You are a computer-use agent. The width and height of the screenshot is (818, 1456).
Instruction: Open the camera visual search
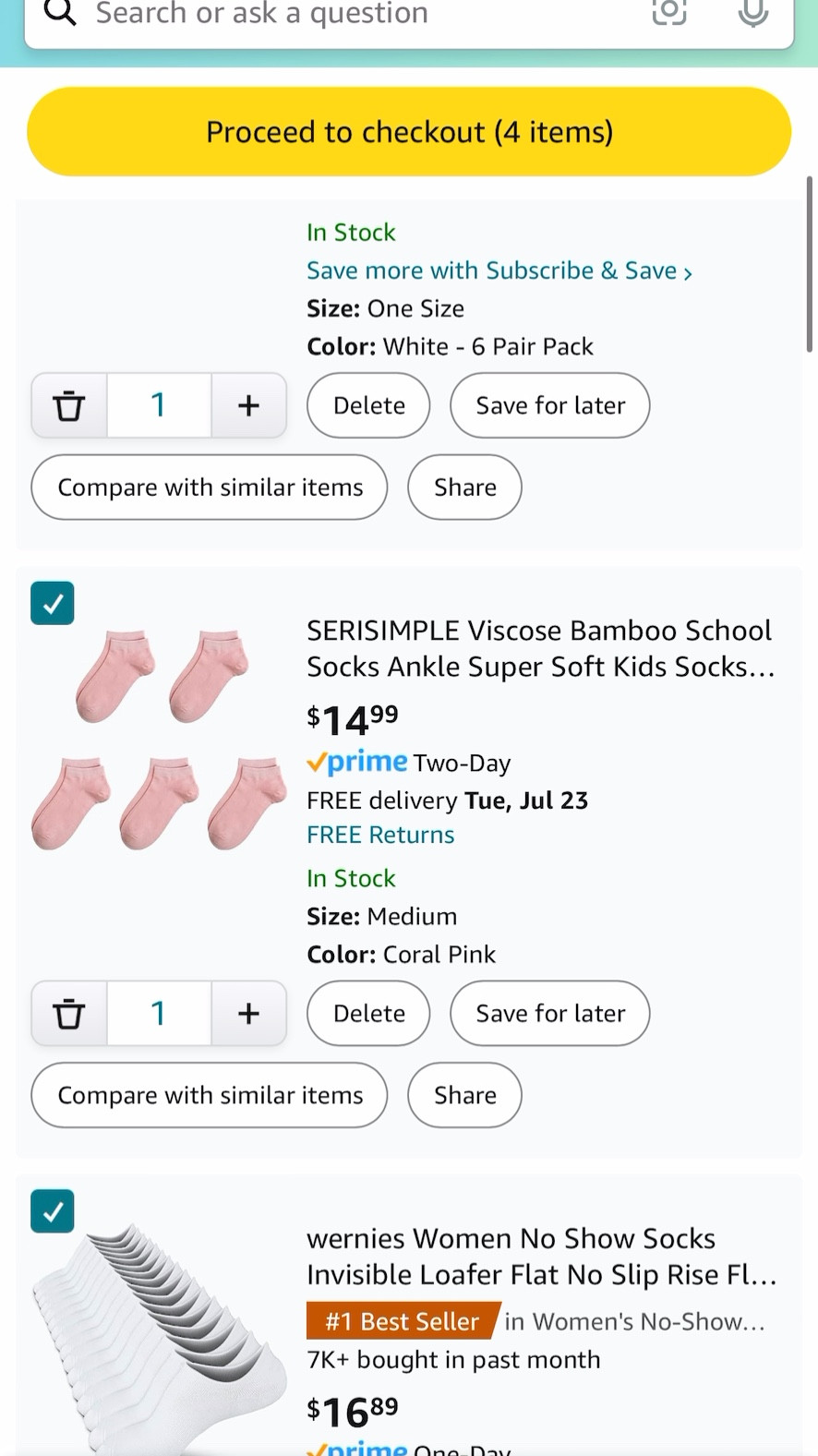point(668,14)
